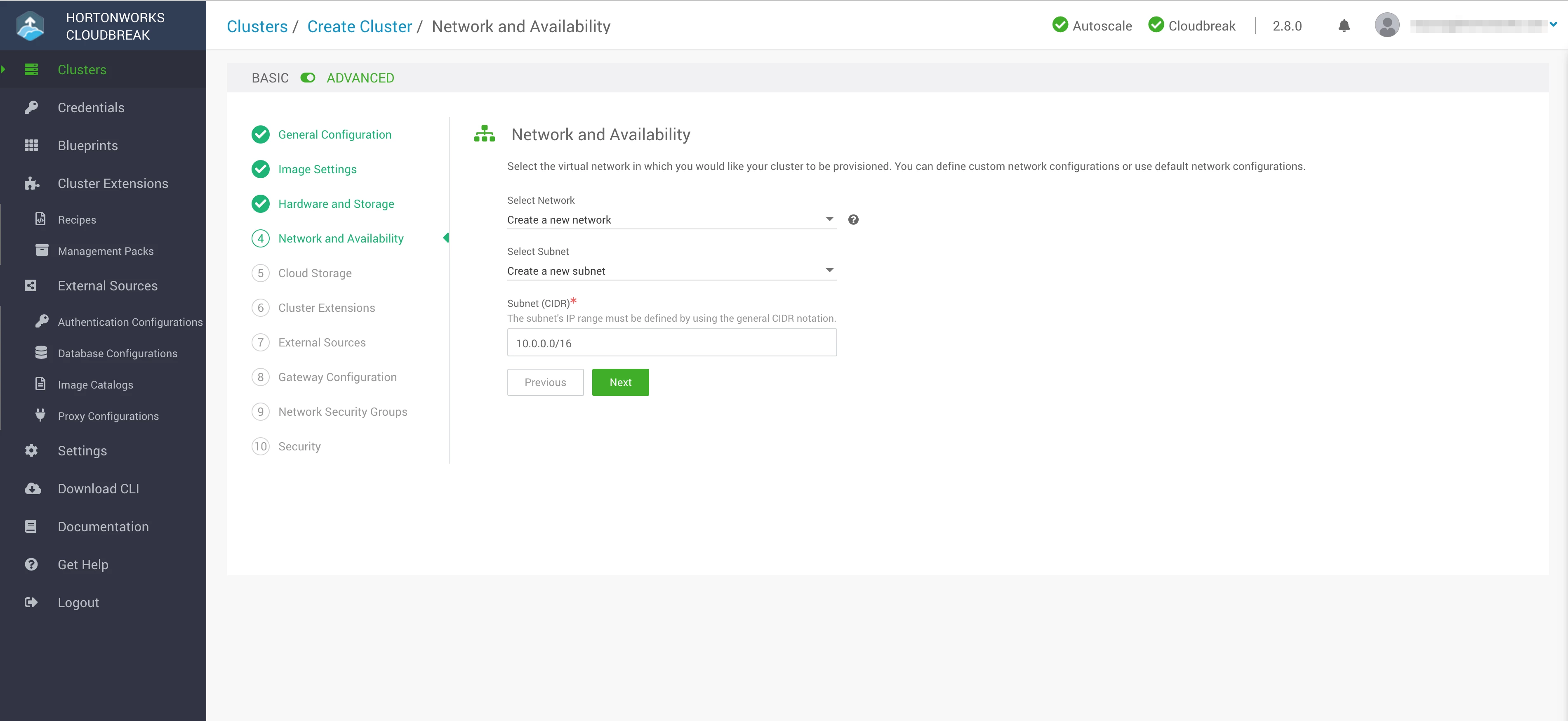Image resolution: width=1568 pixels, height=721 pixels.
Task: Follow the Clusters breadcrumb link
Action: [x=257, y=26]
